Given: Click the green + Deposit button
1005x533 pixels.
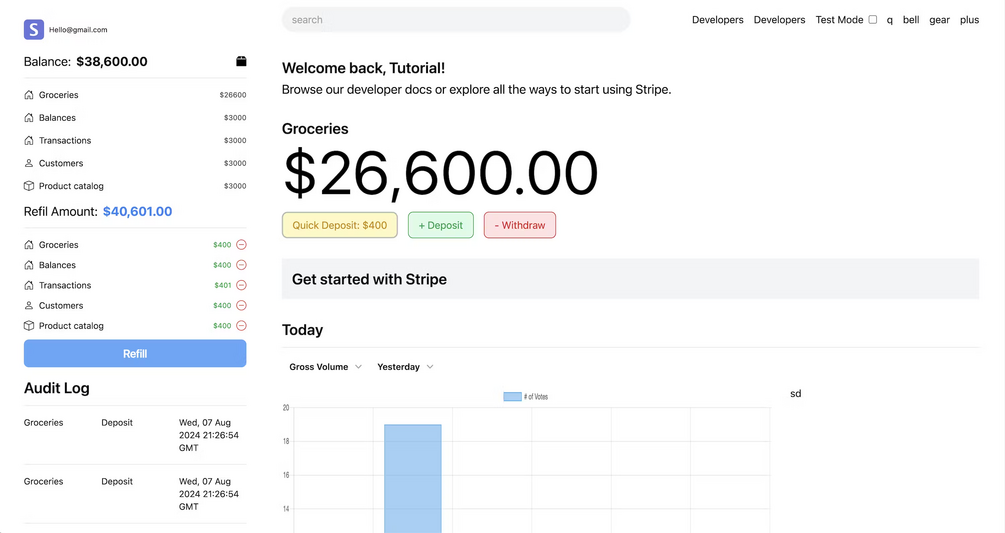Looking at the screenshot, I should (x=441, y=225).
